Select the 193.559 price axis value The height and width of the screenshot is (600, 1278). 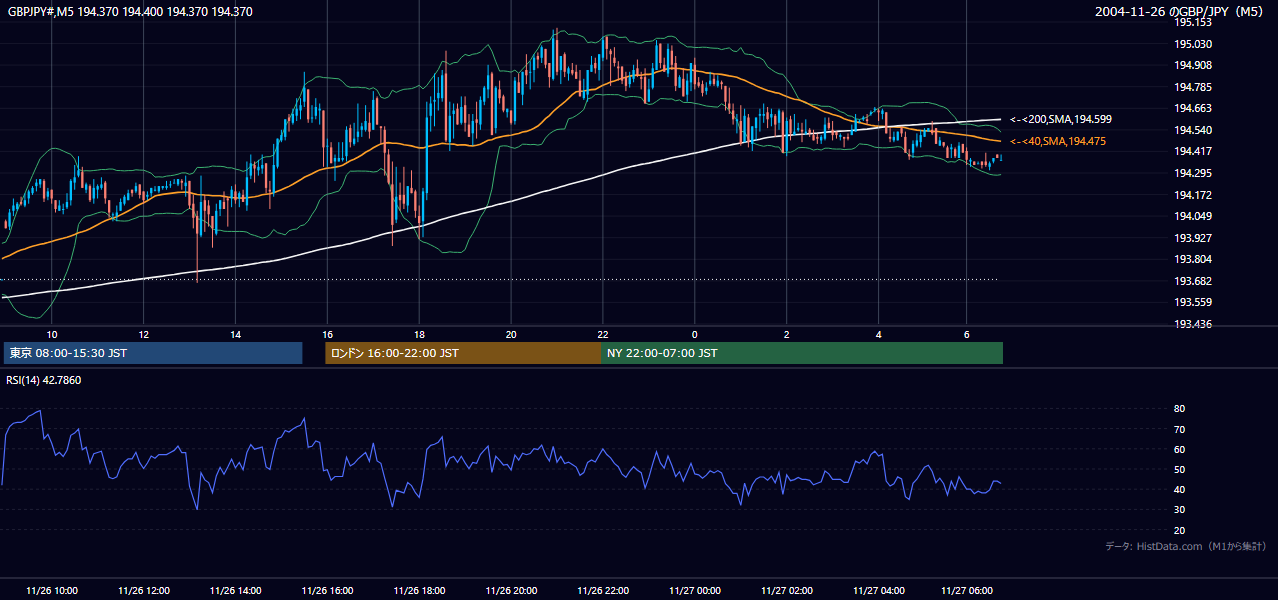pyautogui.click(x=1193, y=302)
